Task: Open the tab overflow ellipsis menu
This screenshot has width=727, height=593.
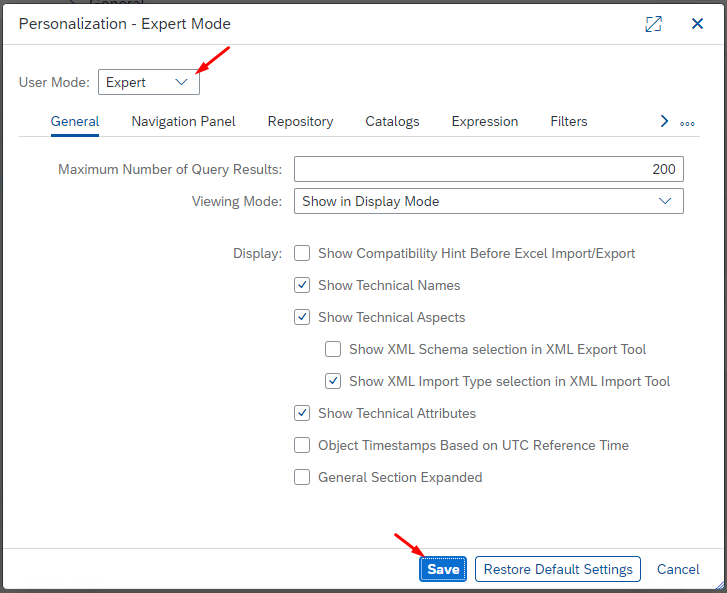Action: coord(687,123)
